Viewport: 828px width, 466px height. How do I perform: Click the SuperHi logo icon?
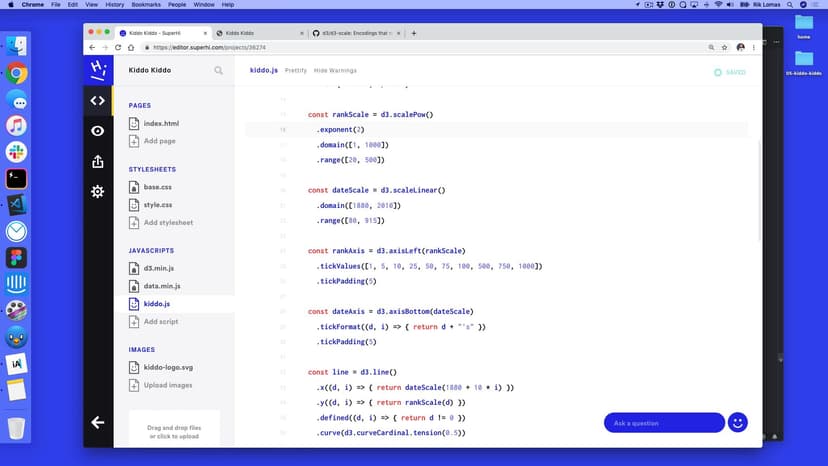(97, 69)
